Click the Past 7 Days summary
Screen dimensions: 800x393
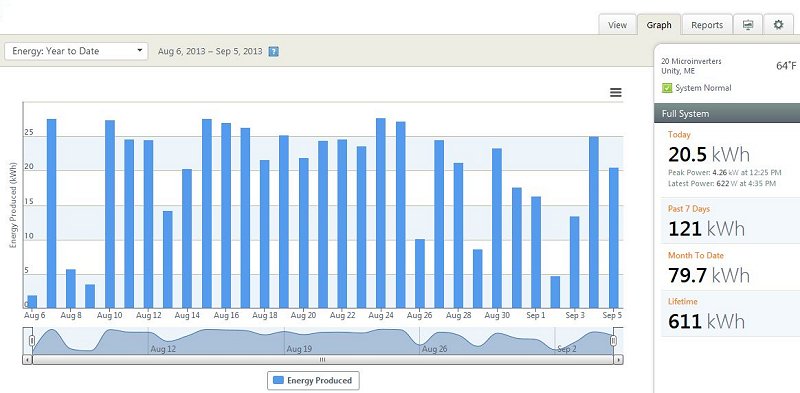(731, 222)
